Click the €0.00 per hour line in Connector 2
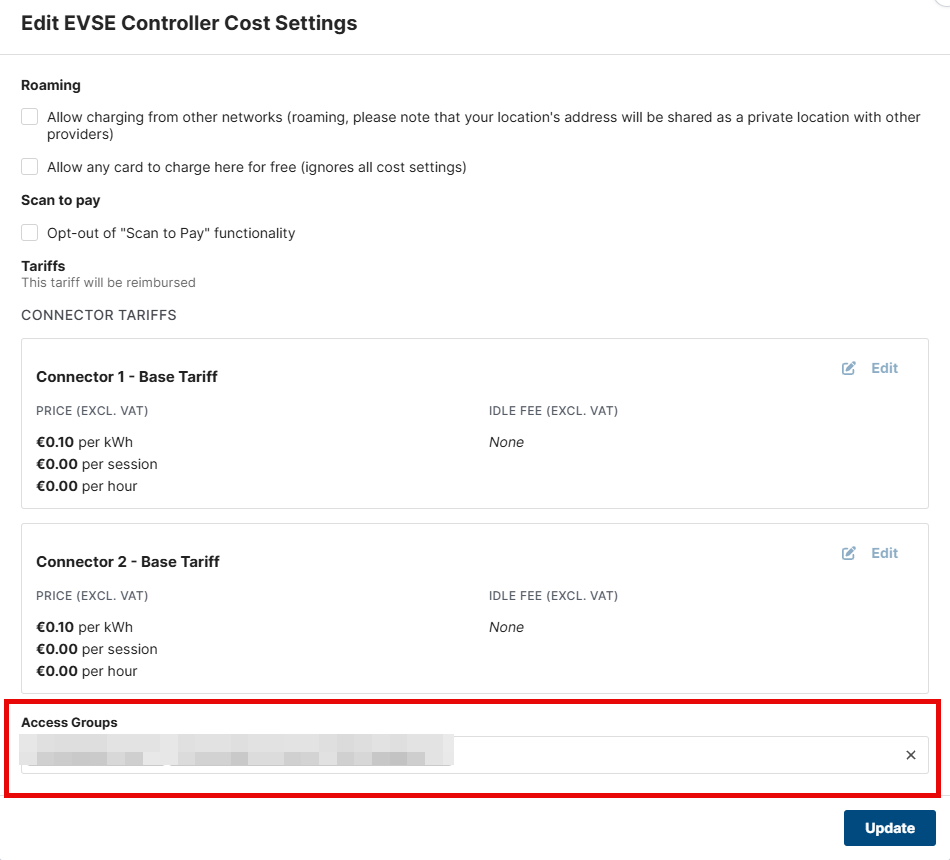The image size is (950, 860). pyautogui.click(x=87, y=671)
